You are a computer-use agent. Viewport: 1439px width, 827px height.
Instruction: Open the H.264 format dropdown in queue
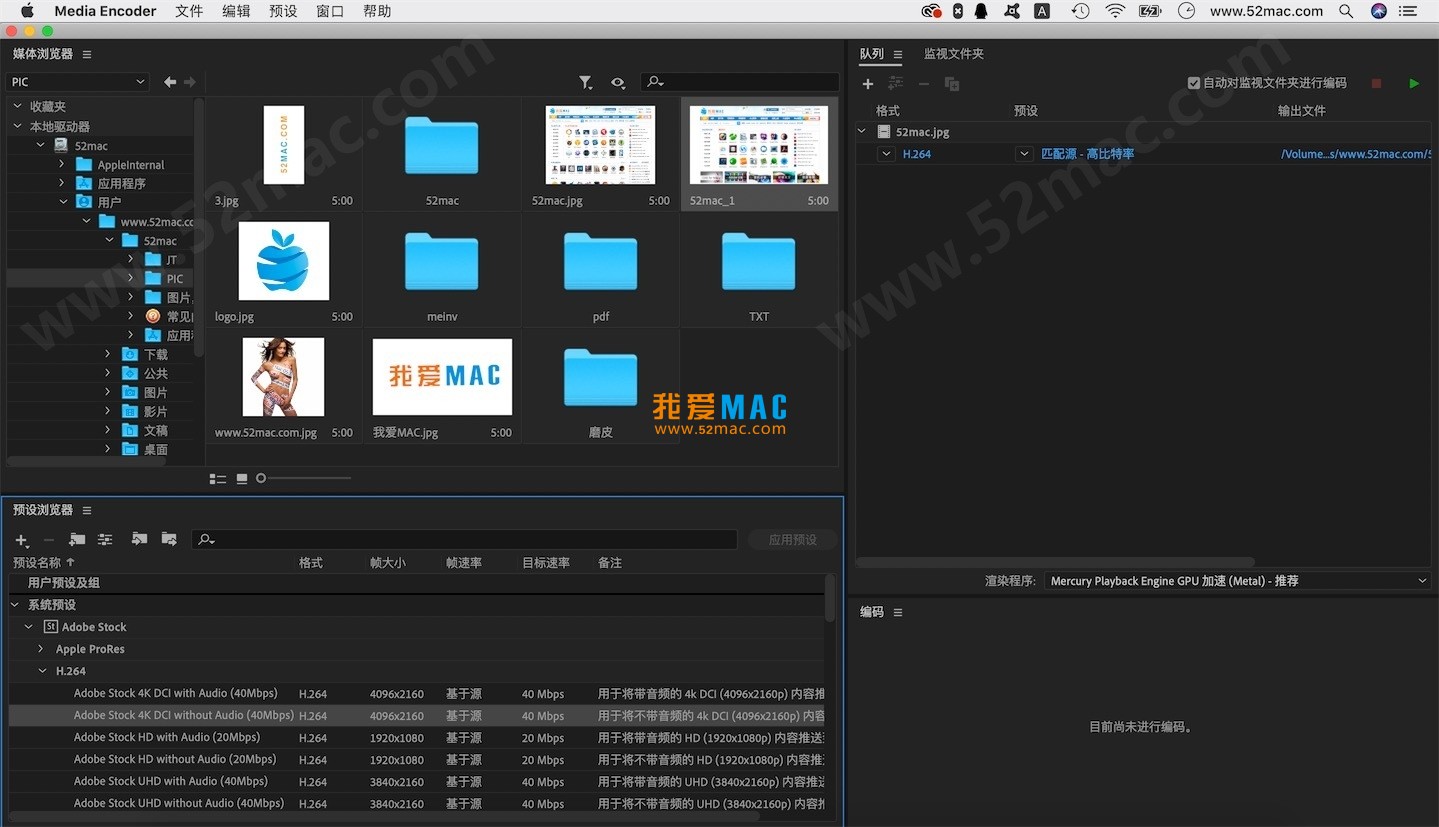(x=886, y=154)
